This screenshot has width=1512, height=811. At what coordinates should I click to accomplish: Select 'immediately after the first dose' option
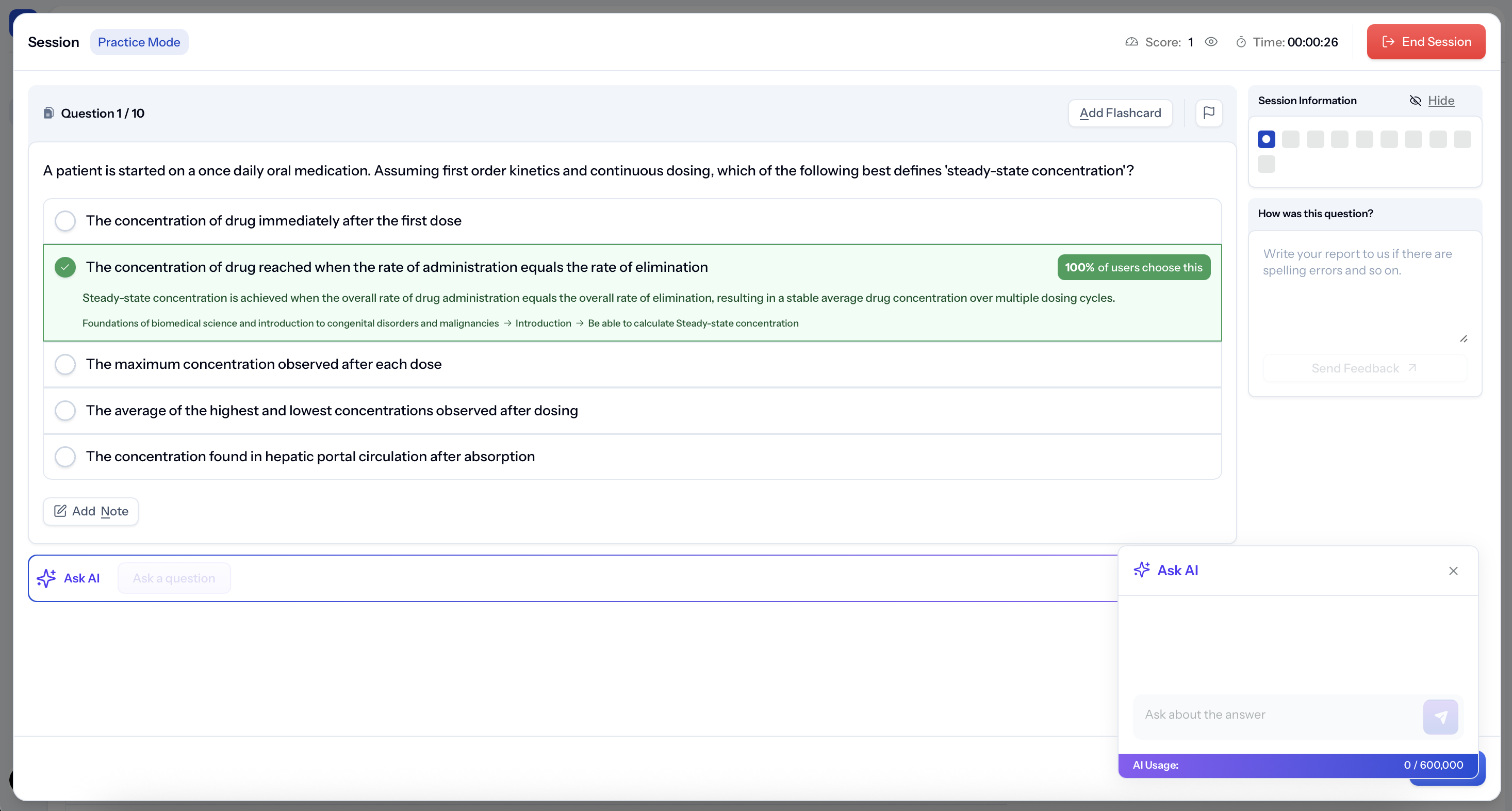[x=65, y=221]
